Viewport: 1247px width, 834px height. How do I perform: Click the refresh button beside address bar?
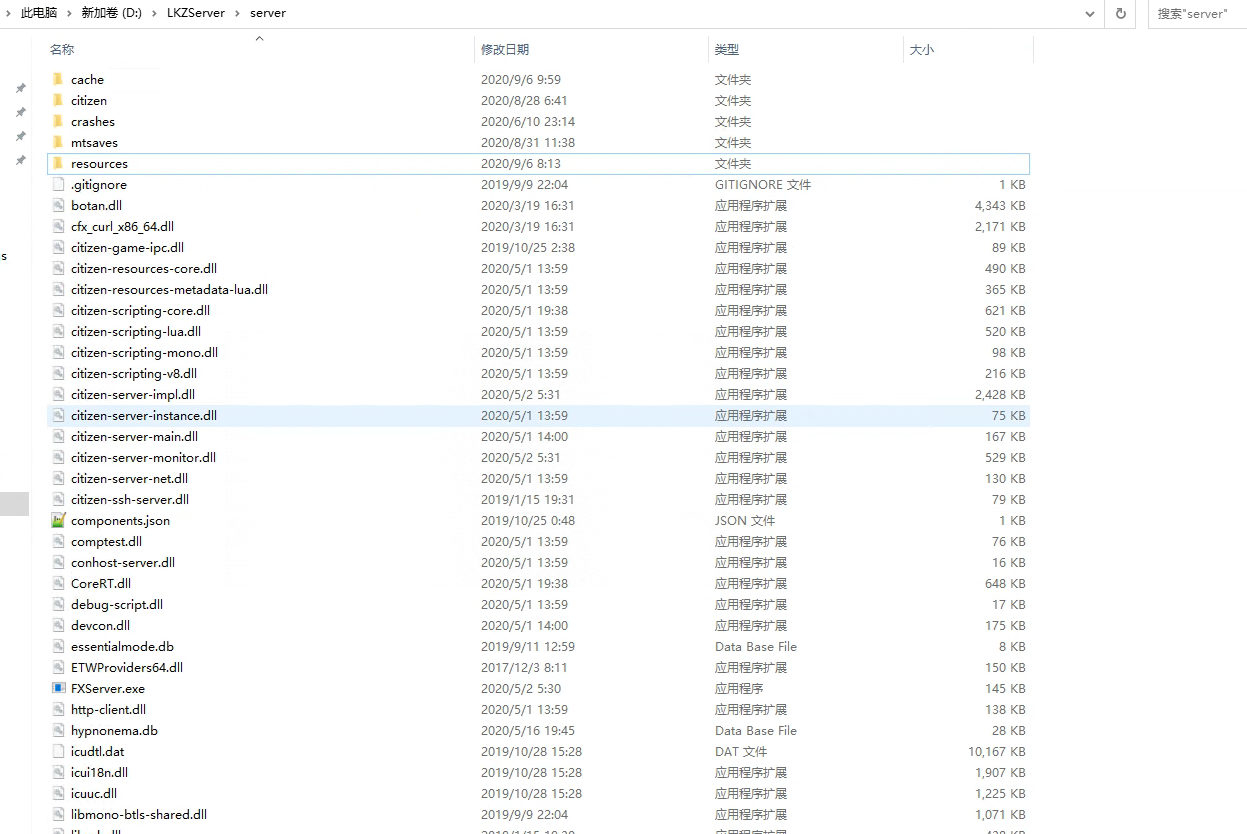click(x=1120, y=13)
